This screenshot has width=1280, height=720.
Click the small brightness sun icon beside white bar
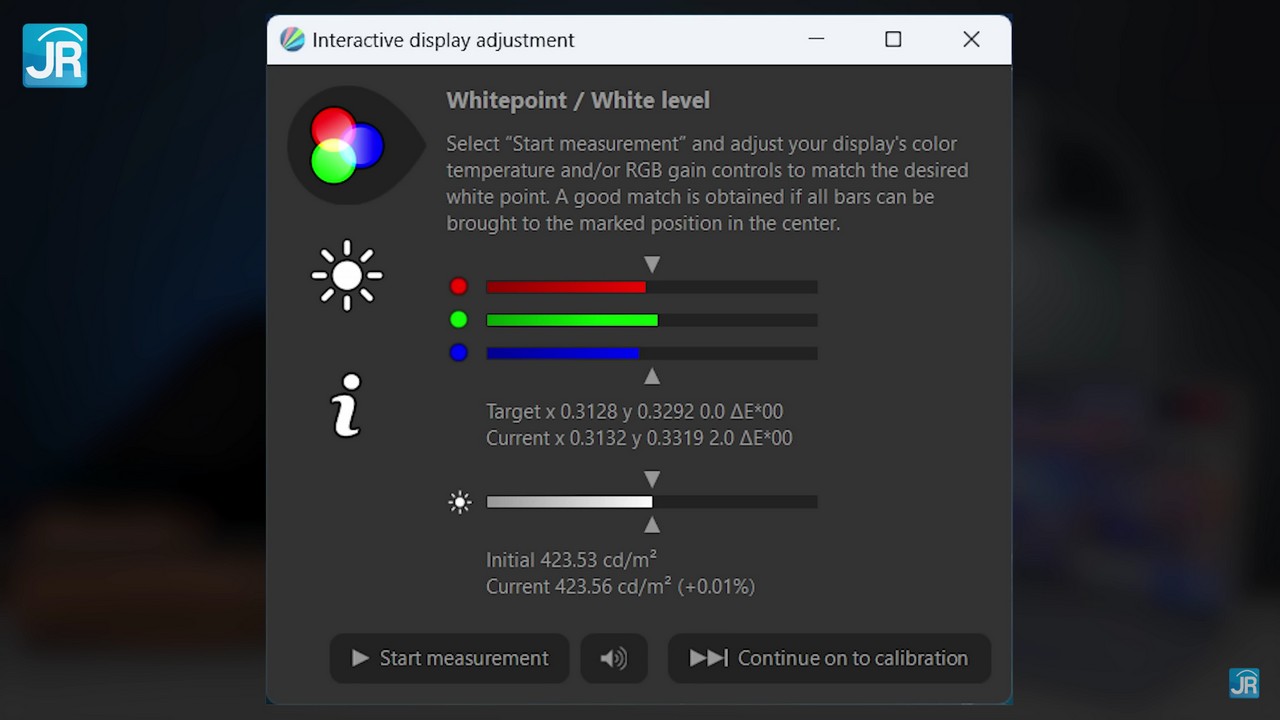[x=460, y=502]
